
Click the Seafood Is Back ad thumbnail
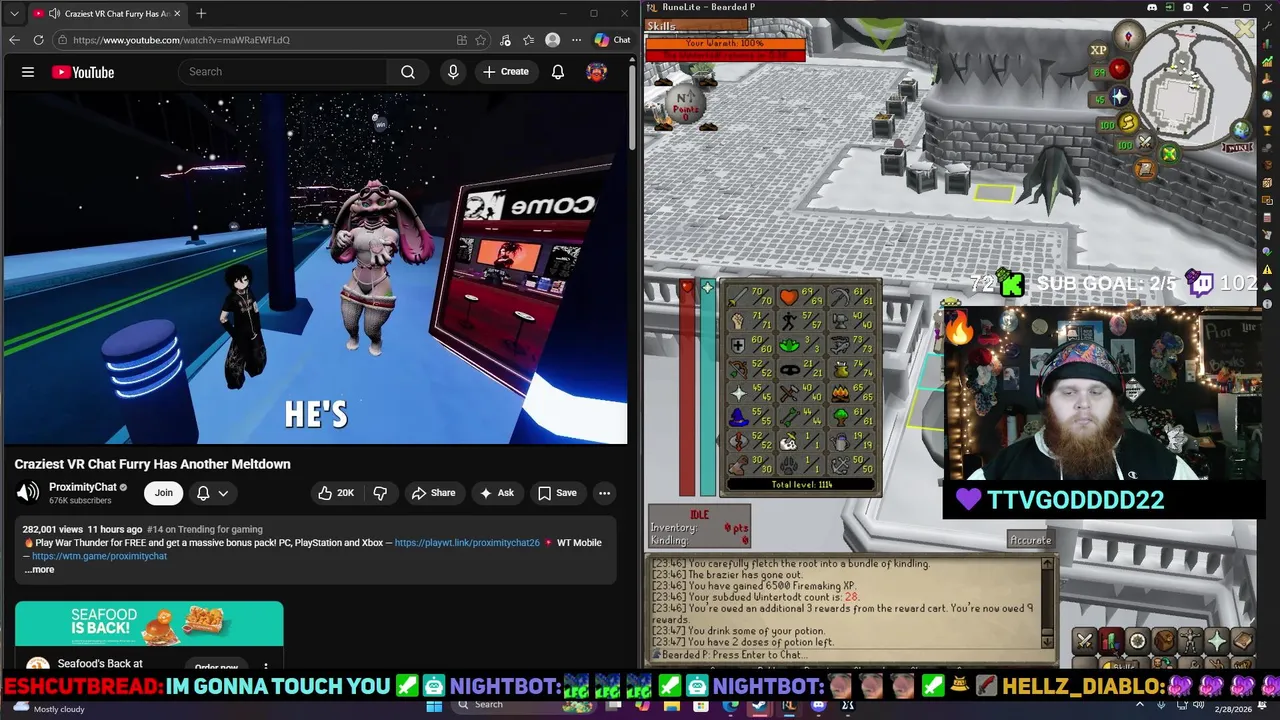[x=149, y=624]
